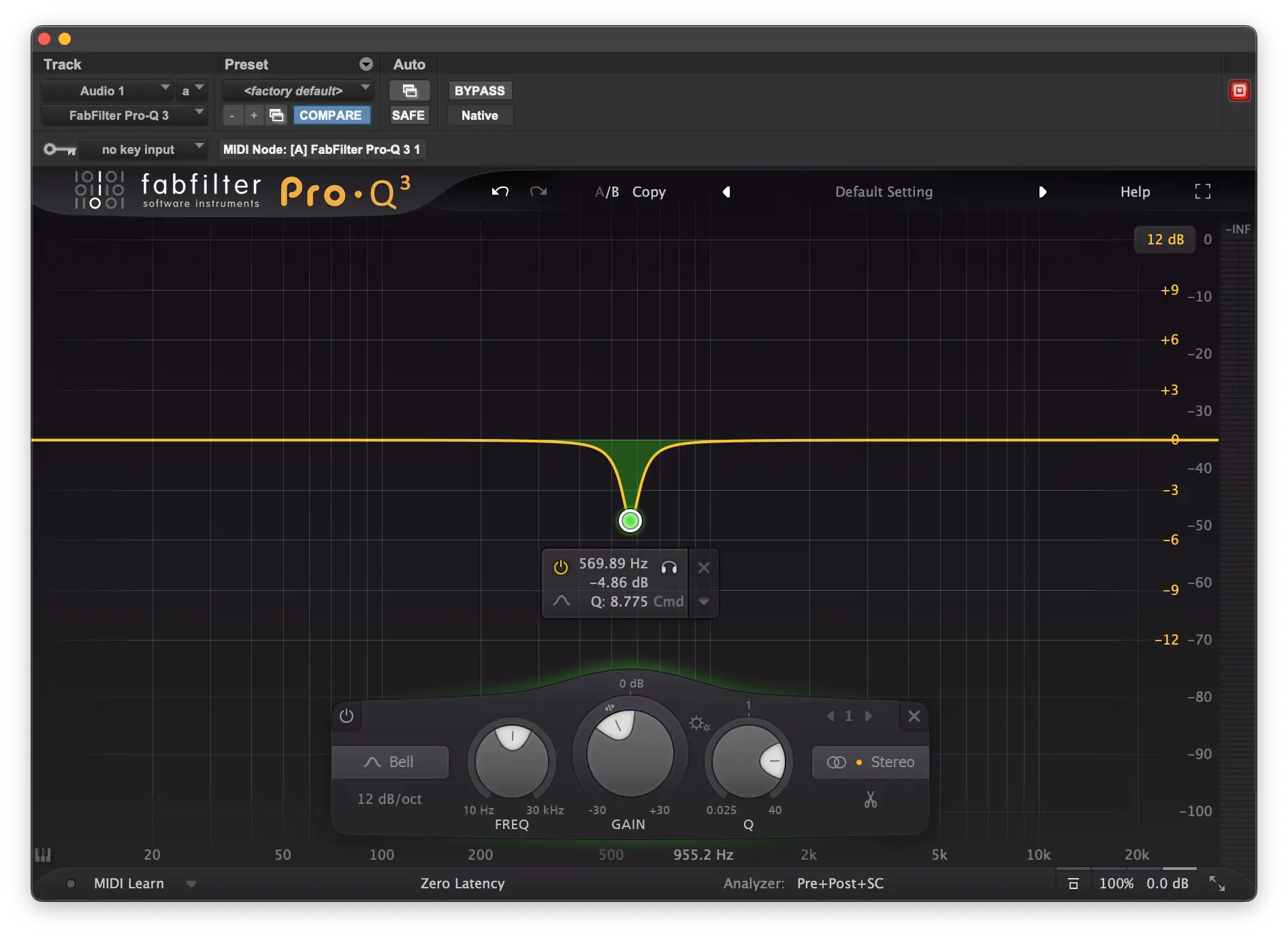1288x938 pixels.
Task: Enable automation SAFE mode
Action: pos(408,116)
